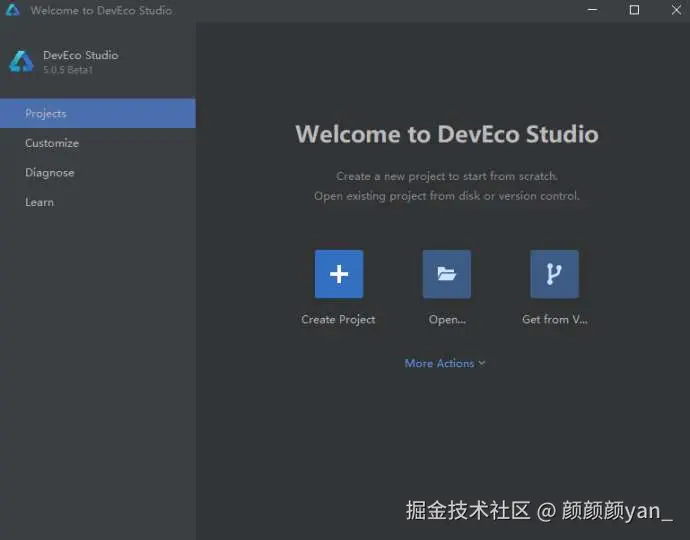Click the DevEco logo in title bar
The width and height of the screenshot is (690, 540).
12,10
